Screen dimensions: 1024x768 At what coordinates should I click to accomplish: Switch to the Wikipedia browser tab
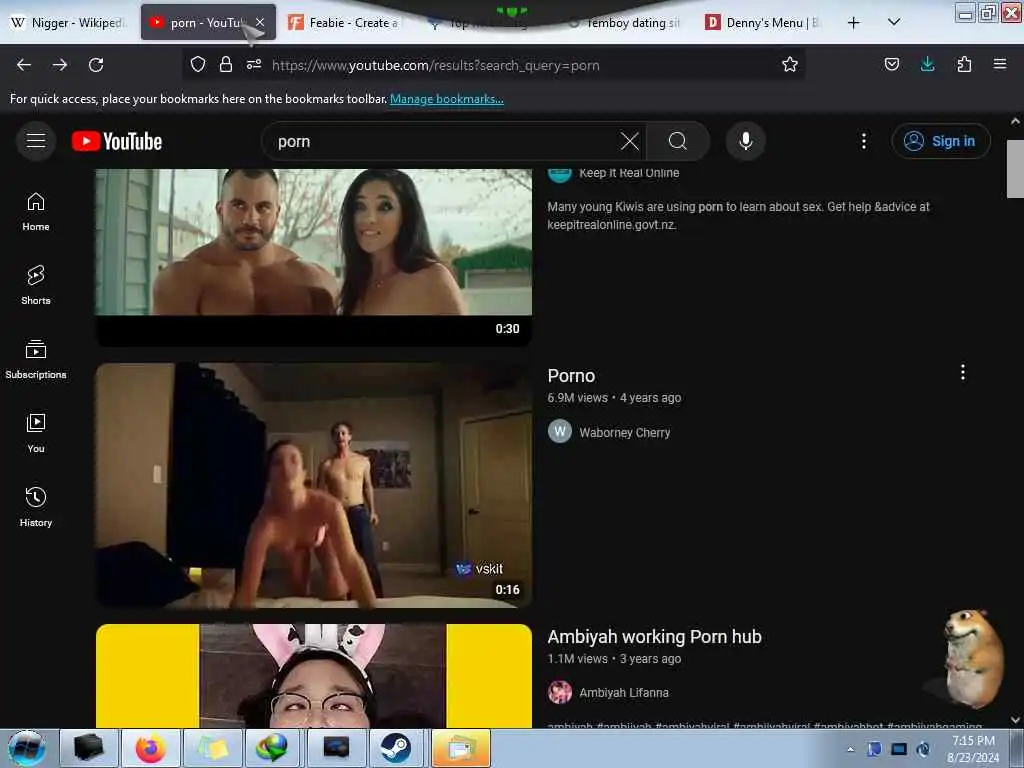(x=69, y=23)
